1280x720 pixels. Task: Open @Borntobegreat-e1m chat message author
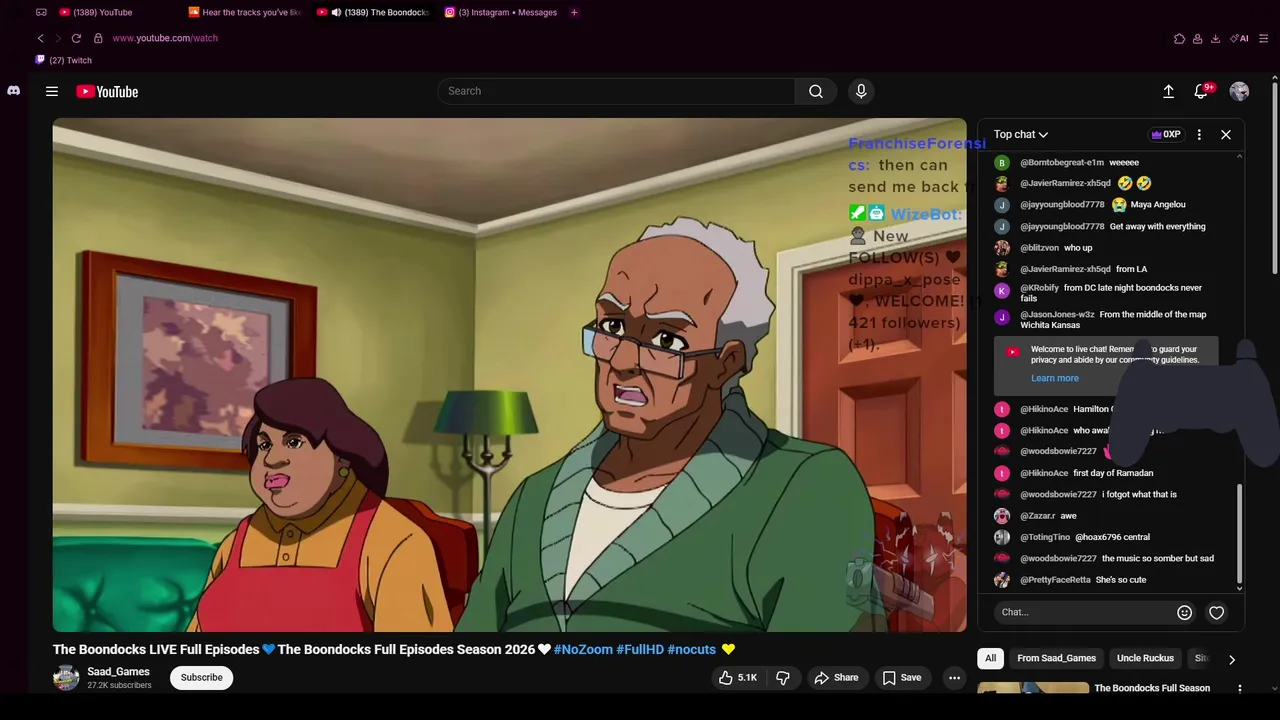click(x=1062, y=162)
